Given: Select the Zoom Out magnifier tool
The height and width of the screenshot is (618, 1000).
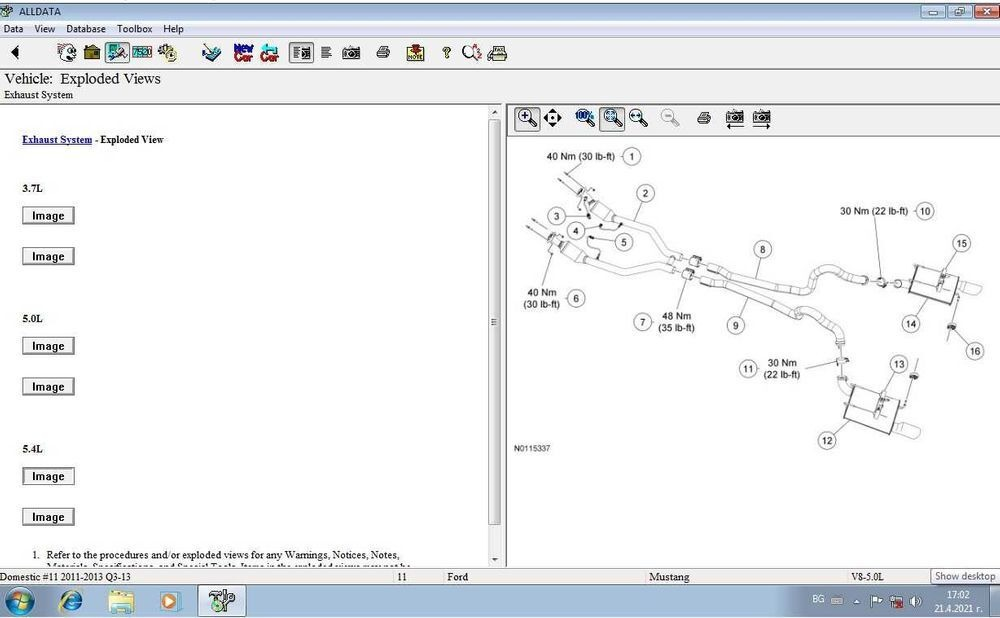Looking at the screenshot, I should (670, 118).
